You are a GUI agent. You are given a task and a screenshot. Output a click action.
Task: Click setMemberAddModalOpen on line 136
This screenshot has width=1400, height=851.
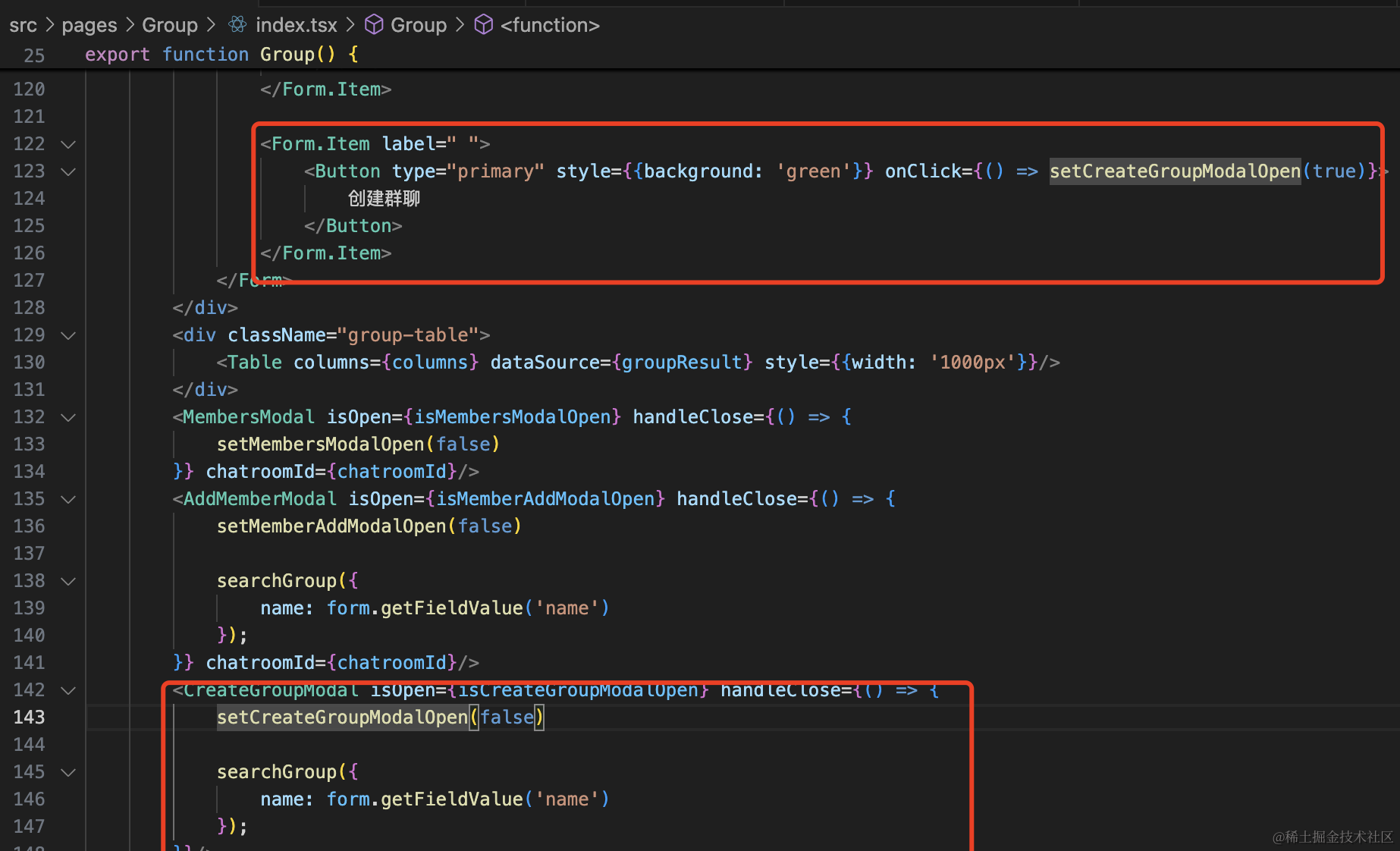click(x=331, y=526)
